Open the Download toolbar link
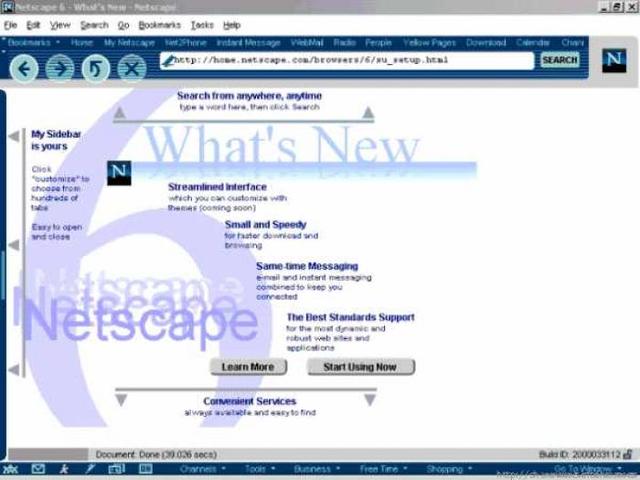640x480 pixels. [x=486, y=42]
